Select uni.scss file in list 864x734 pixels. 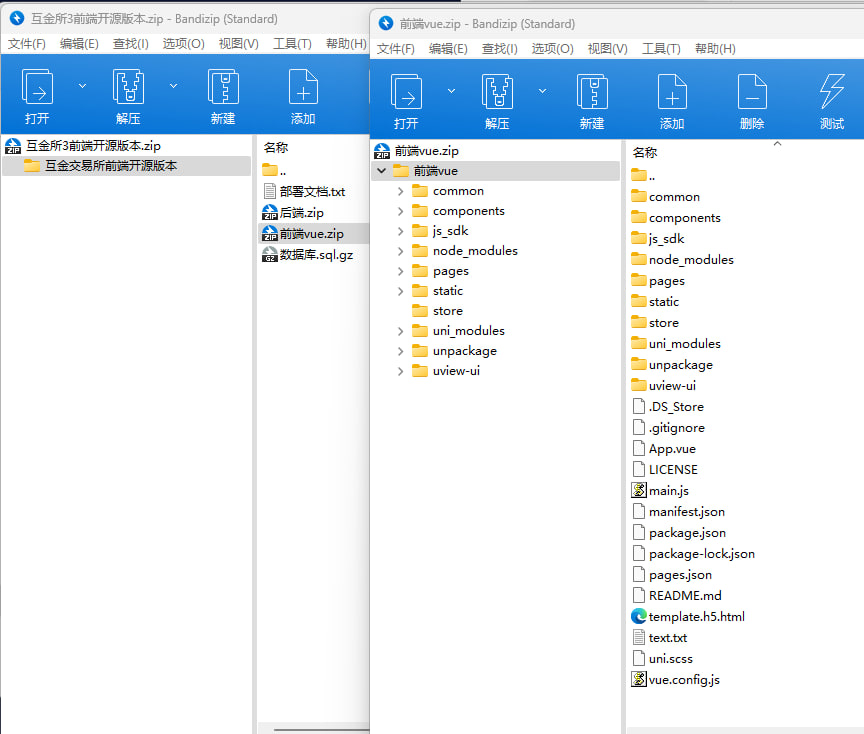(662, 659)
